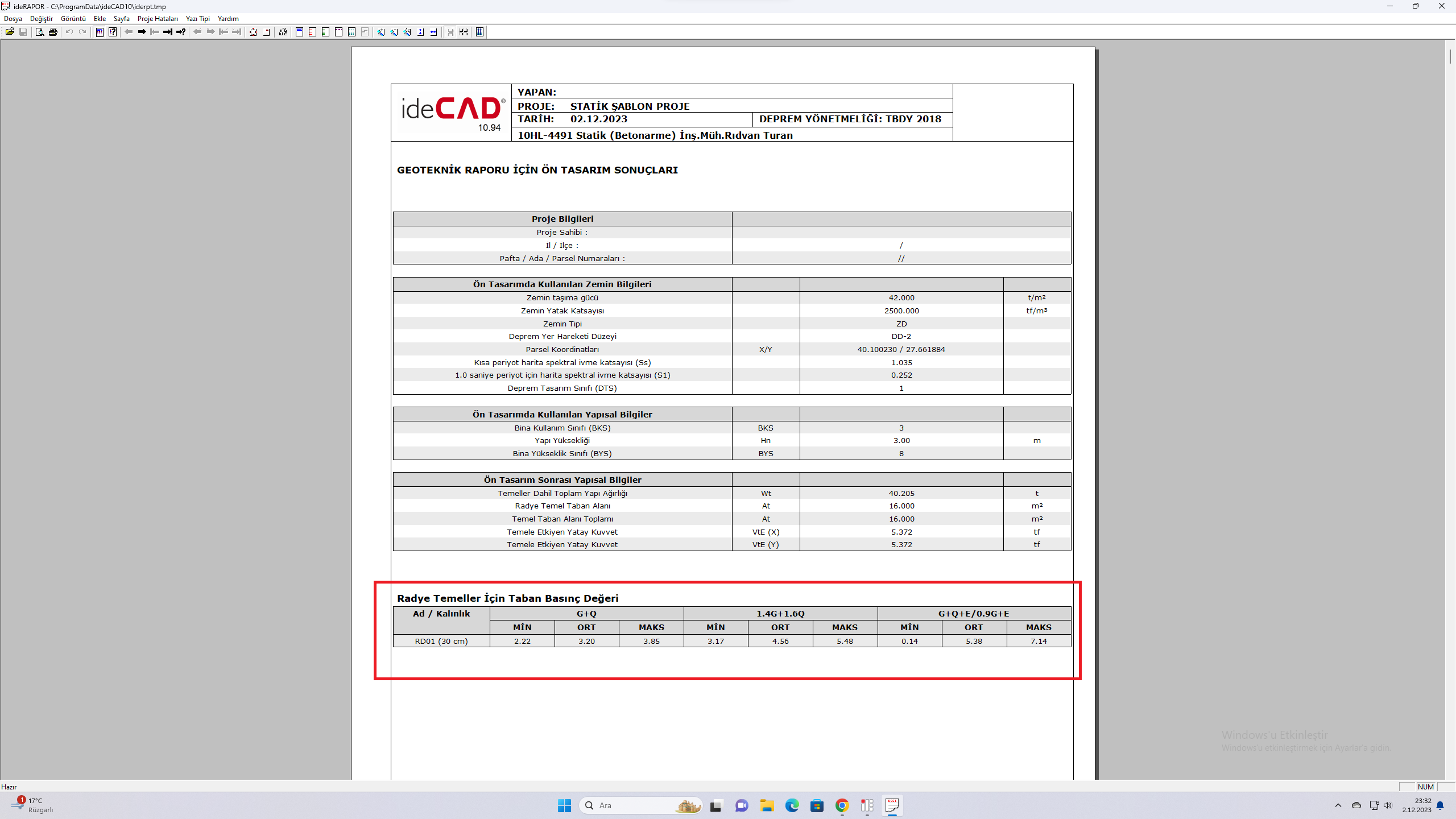Click the printer icon in toolbar
This screenshot has width=1456, height=819.
pyautogui.click(x=53, y=32)
